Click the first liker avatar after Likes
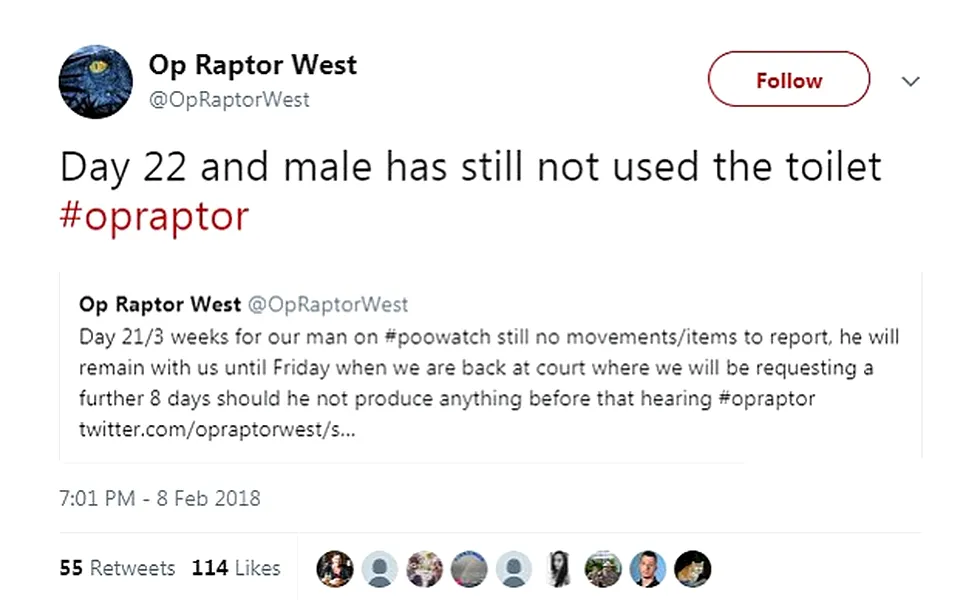This screenshot has width=980, height=600. (x=335, y=568)
